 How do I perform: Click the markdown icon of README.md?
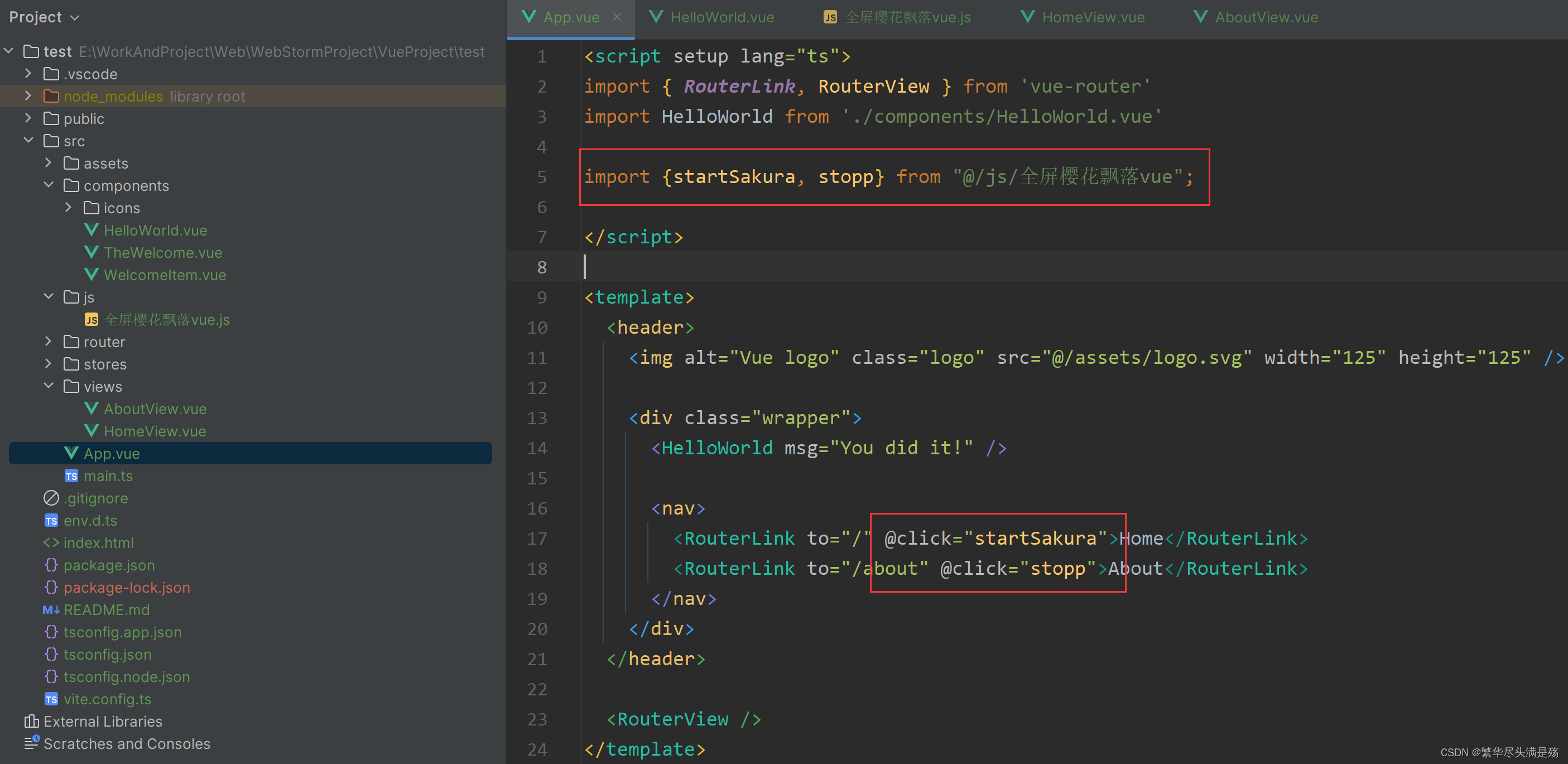[51, 610]
